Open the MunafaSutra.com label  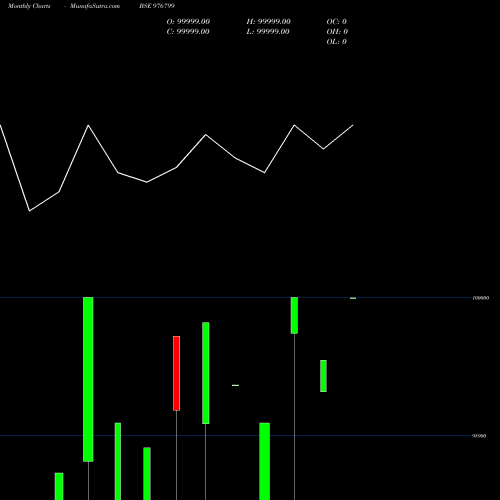coord(95,6)
